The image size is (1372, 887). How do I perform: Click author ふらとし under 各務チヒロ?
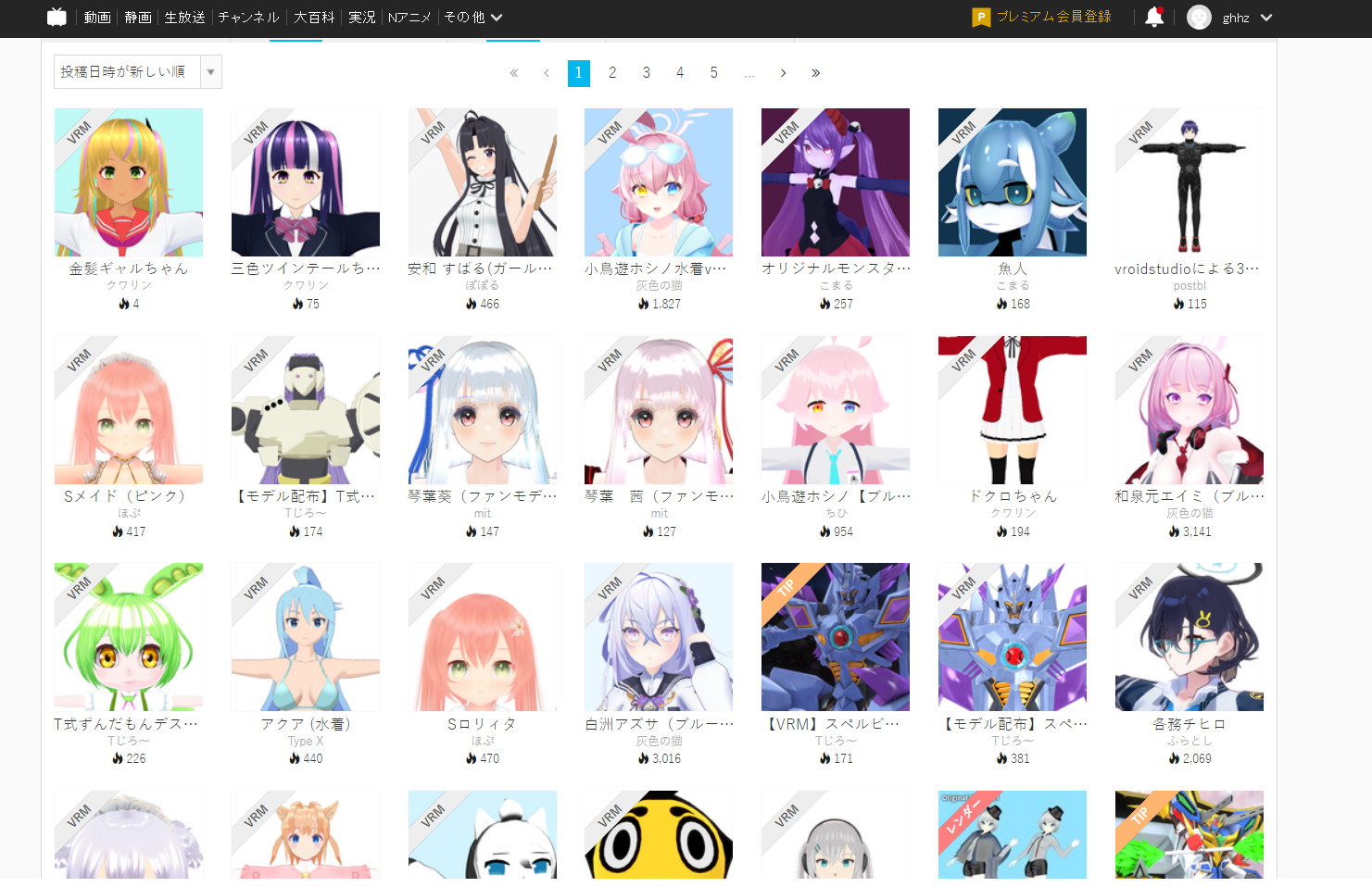coord(1189,741)
